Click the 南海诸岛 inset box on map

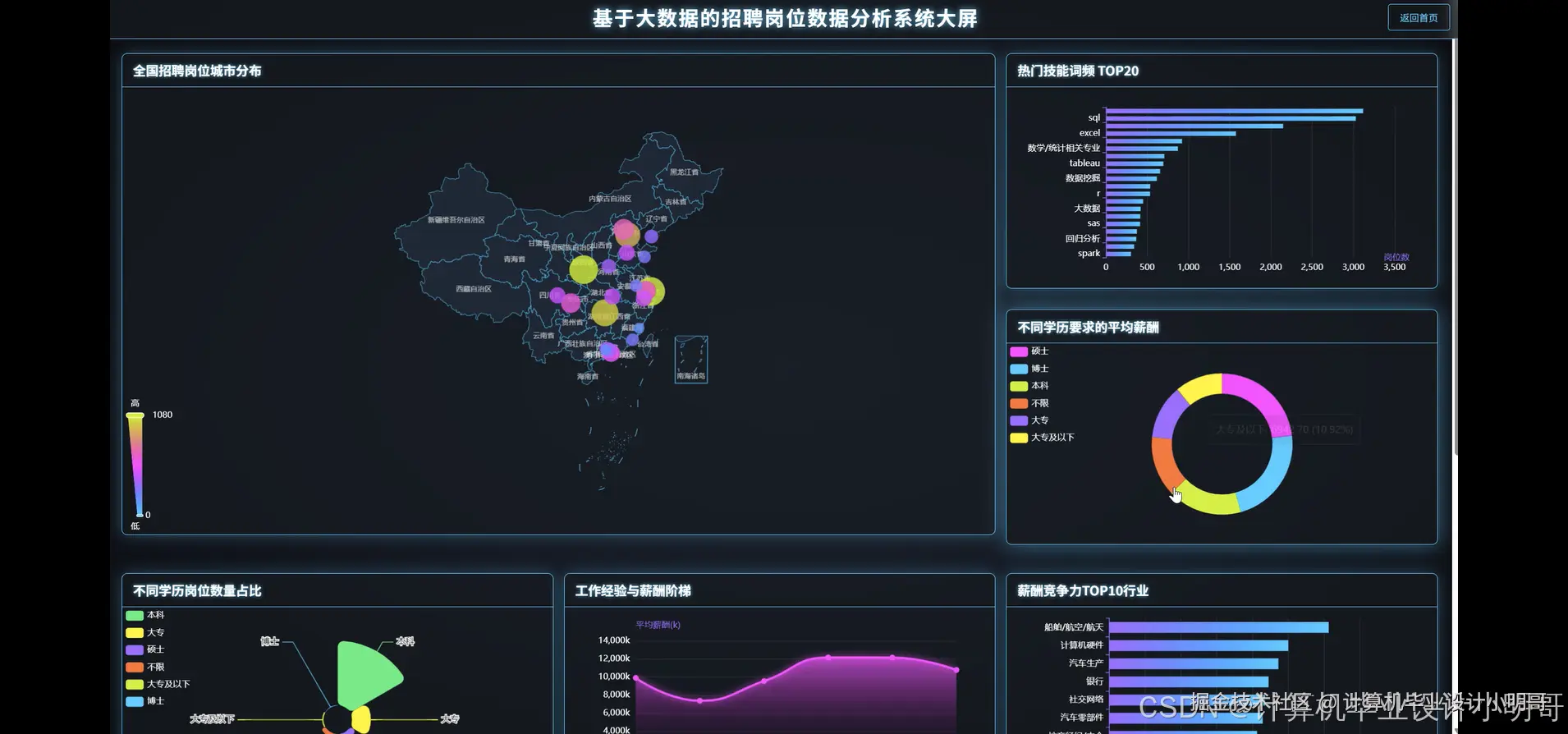[x=691, y=360]
